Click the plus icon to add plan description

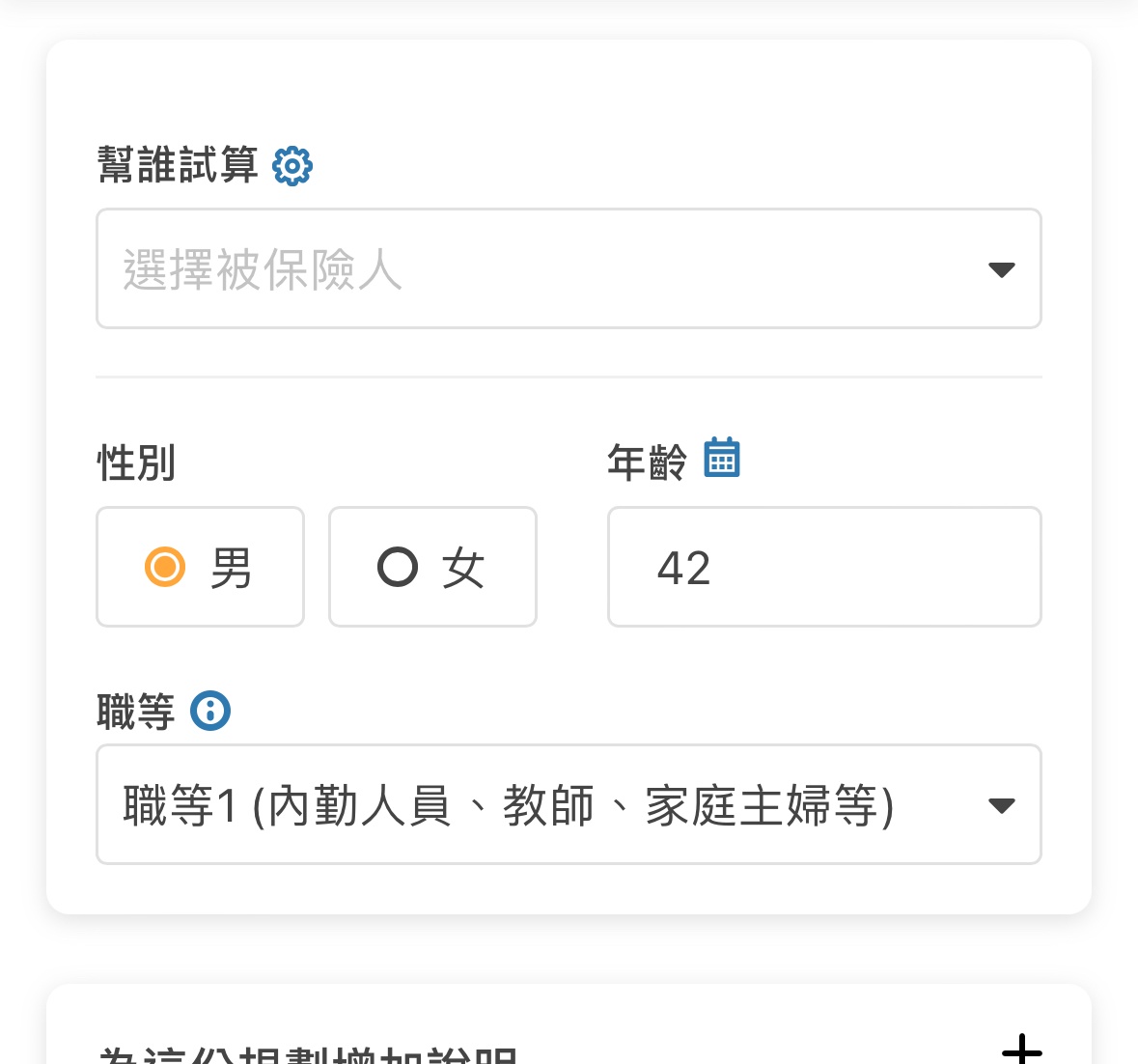pos(1021,1049)
